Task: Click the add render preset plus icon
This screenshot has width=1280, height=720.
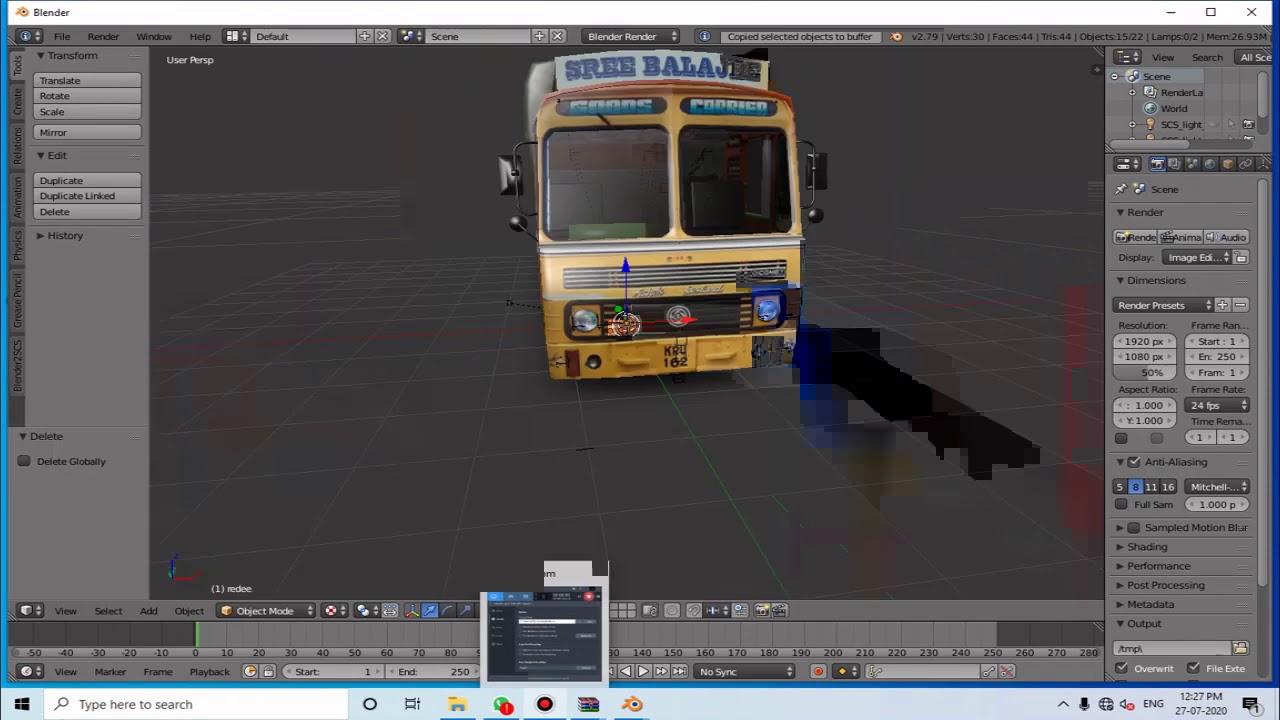Action: [x=1222, y=305]
